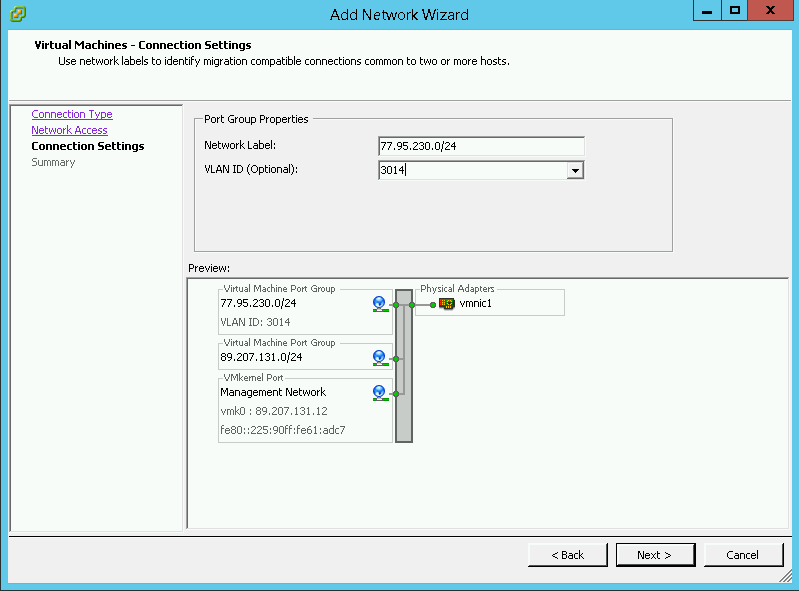Click the Management Network globe icon
799x591 pixels.
[x=379, y=393]
